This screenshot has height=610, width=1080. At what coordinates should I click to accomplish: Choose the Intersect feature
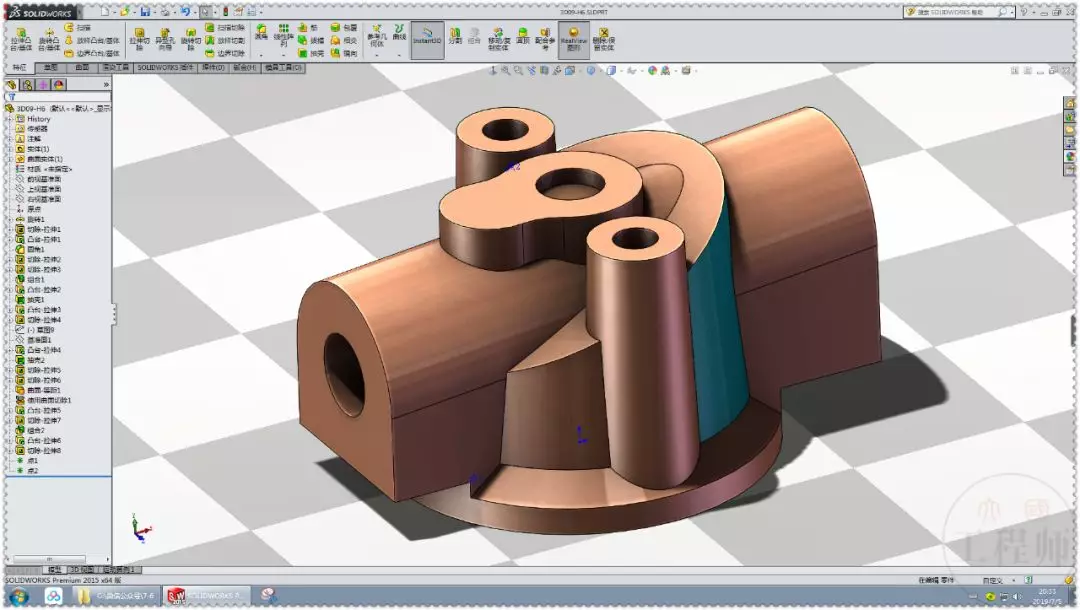(x=344, y=41)
